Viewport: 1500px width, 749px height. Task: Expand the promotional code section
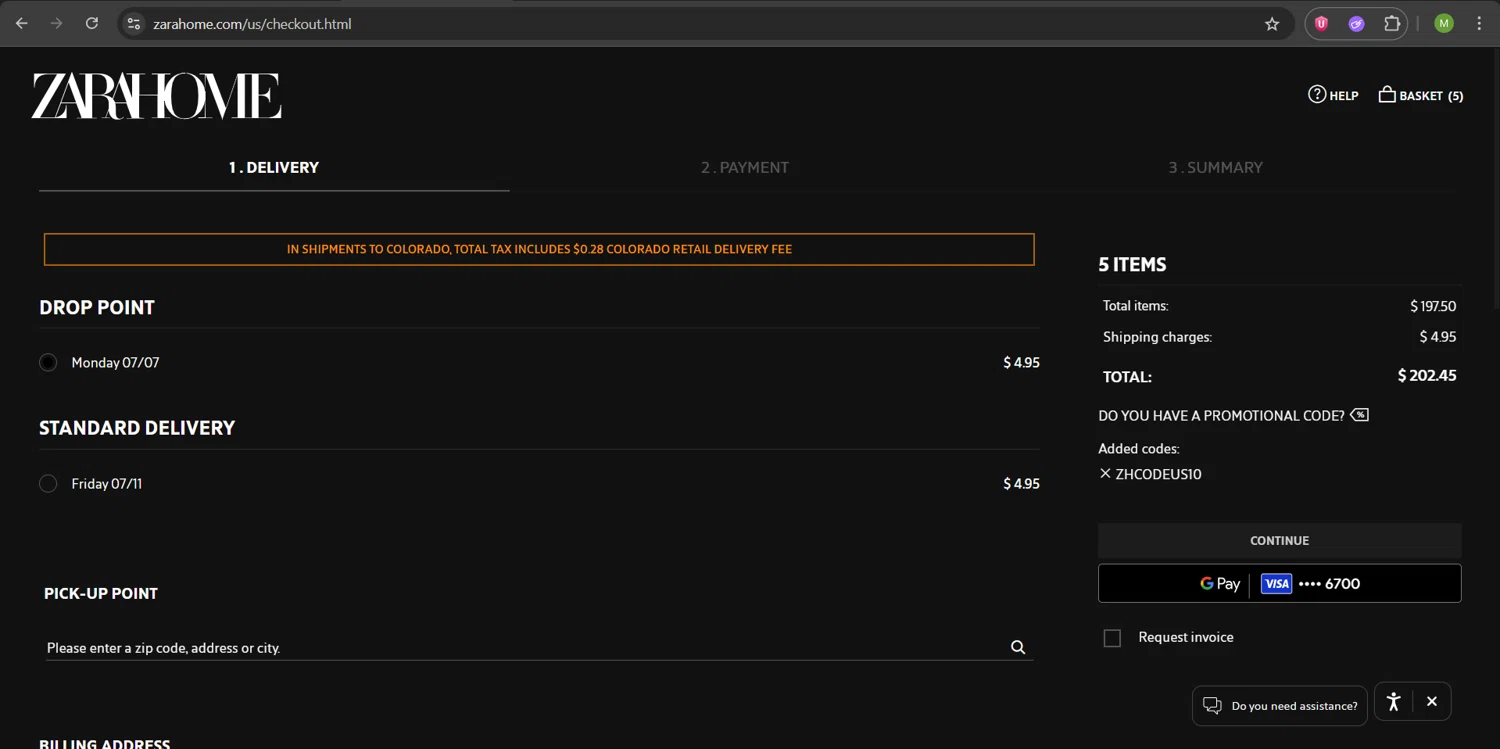(1221, 416)
